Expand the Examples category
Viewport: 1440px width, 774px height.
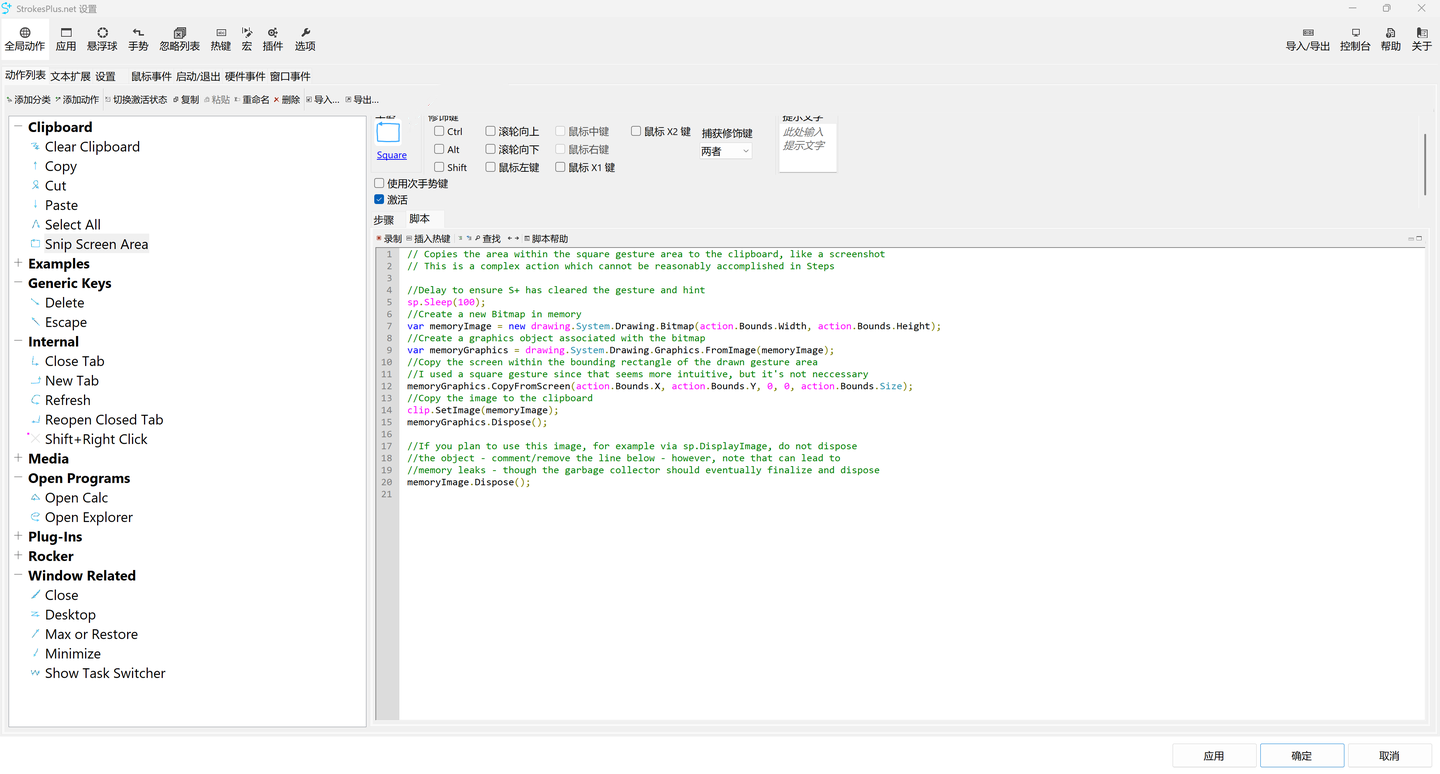[18, 263]
